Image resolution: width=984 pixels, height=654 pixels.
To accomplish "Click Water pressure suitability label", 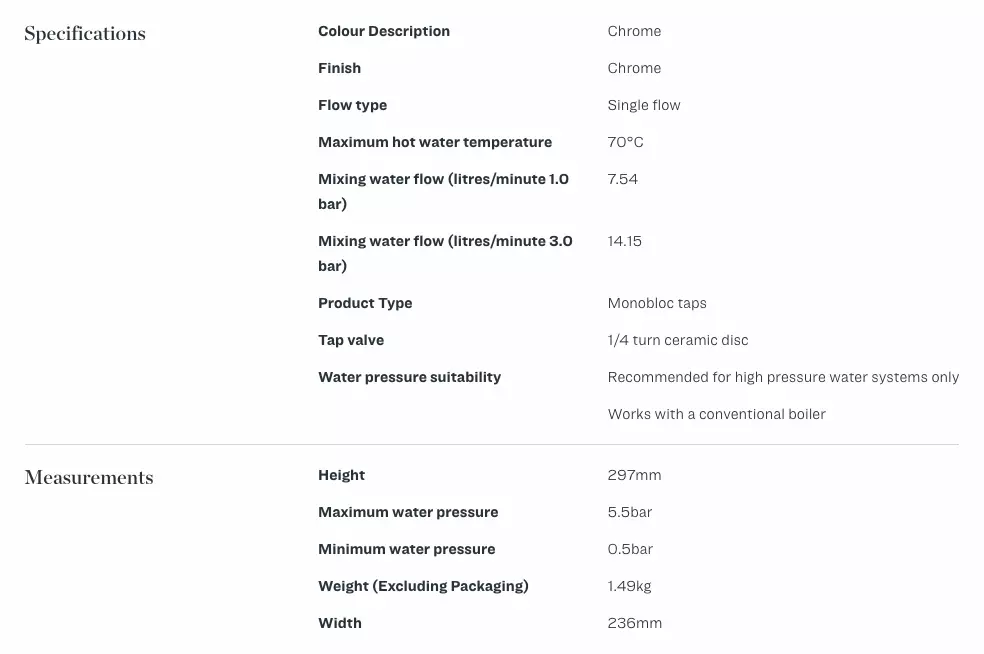I will (409, 377).
